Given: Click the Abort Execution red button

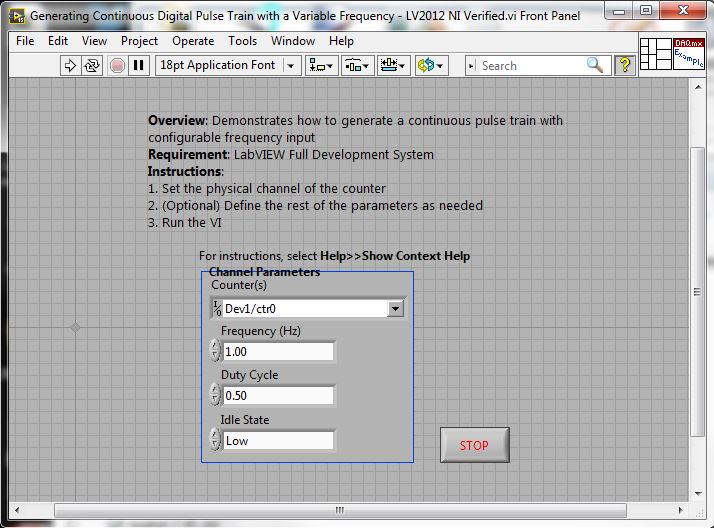Looking at the screenshot, I should click(x=117, y=66).
